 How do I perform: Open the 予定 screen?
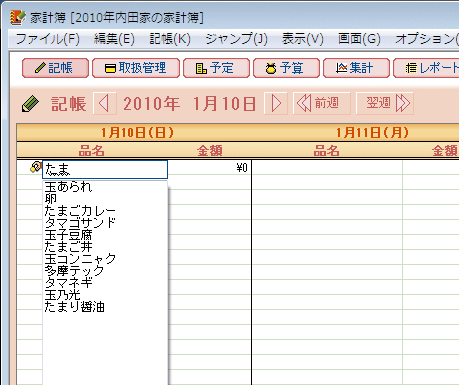pos(216,68)
